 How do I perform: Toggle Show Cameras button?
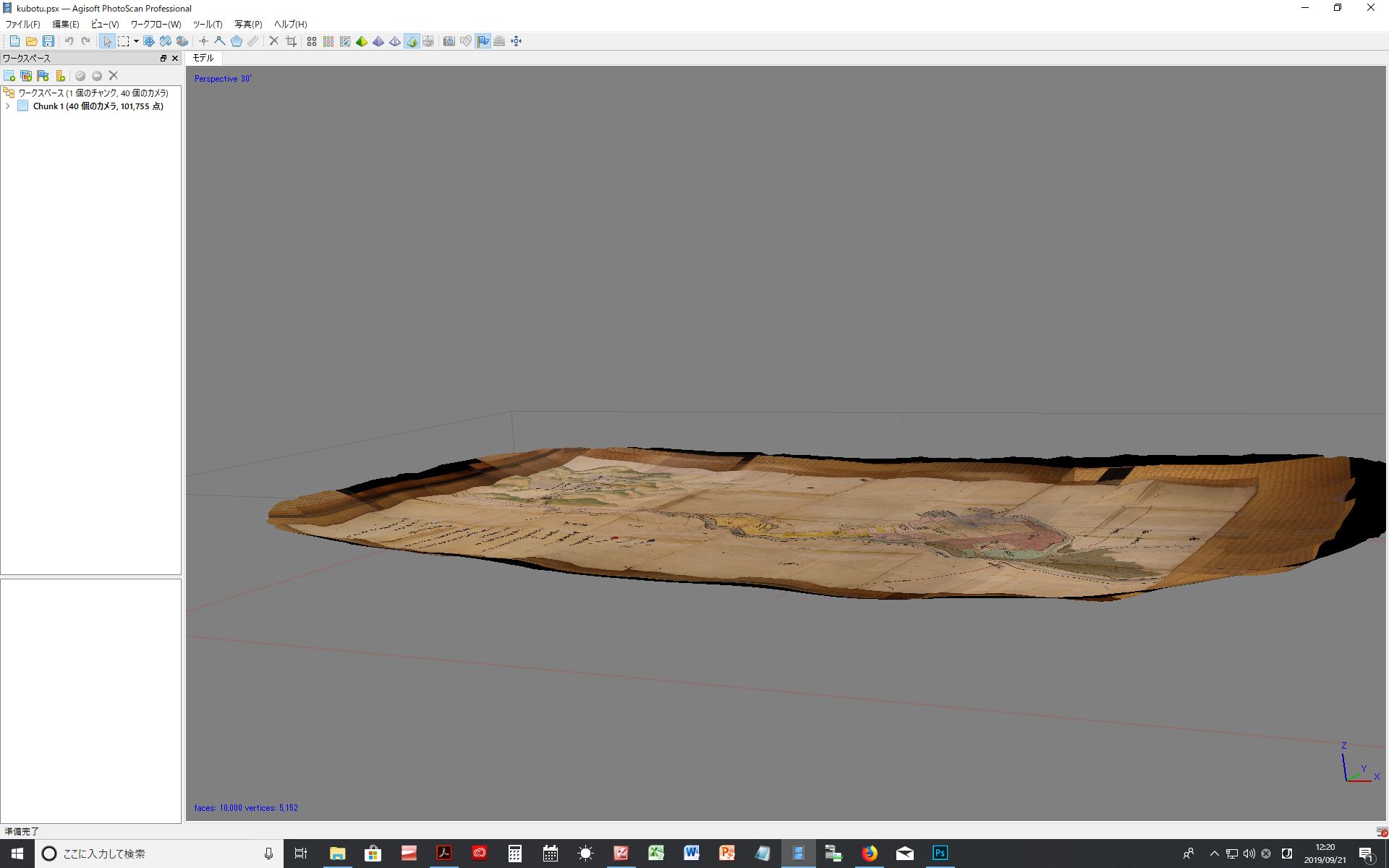point(449,41)
